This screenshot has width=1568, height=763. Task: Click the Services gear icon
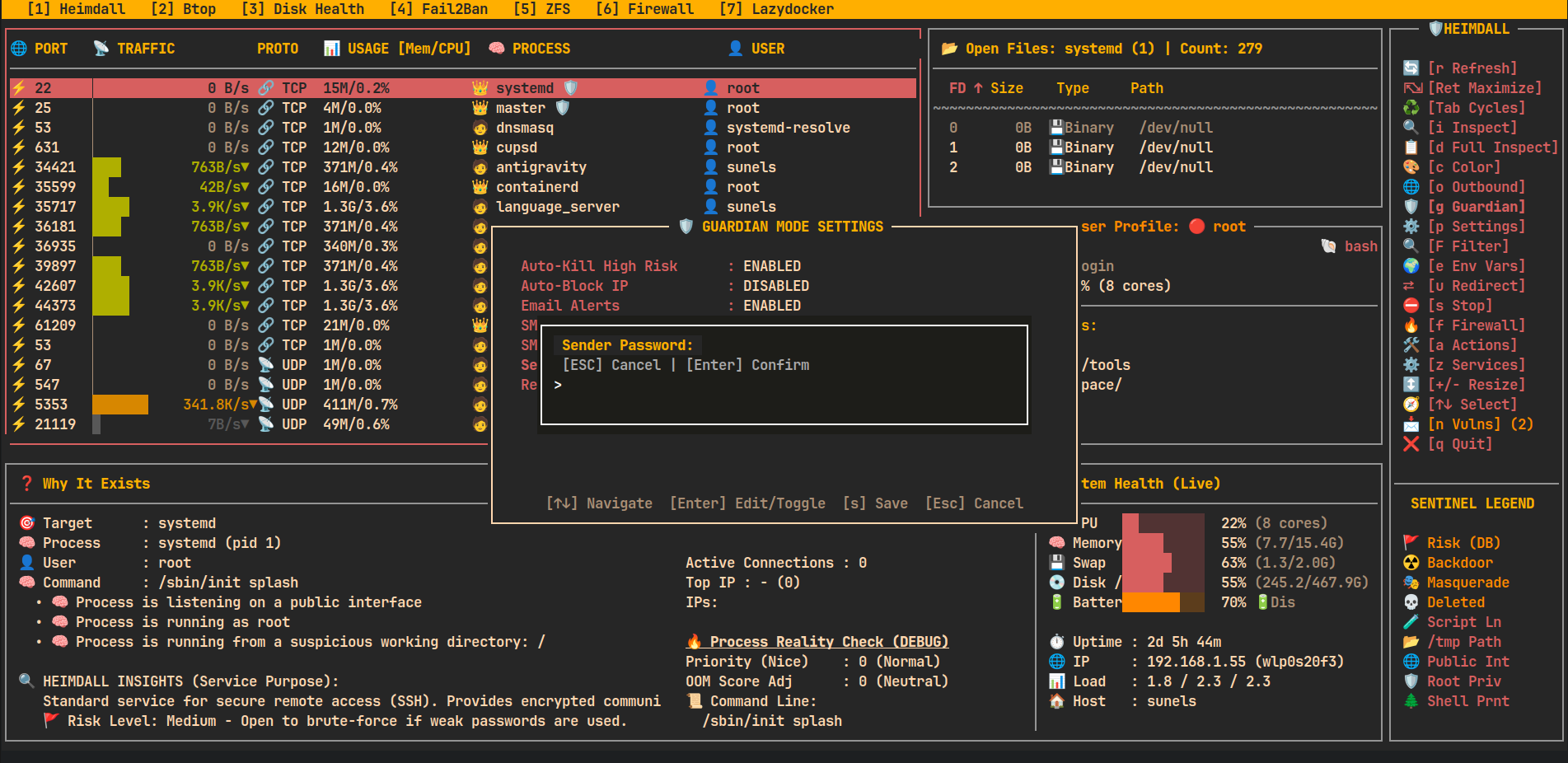click(x=1411, y=365)
